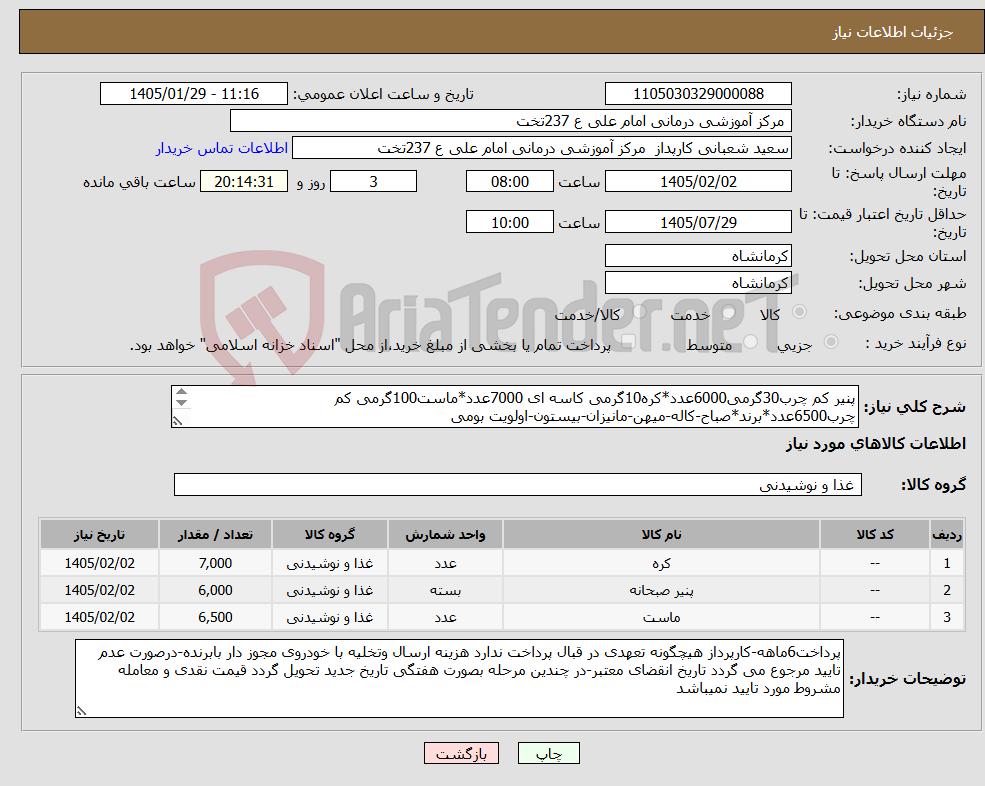Click buyer notes textarea

tap(459, 679)
